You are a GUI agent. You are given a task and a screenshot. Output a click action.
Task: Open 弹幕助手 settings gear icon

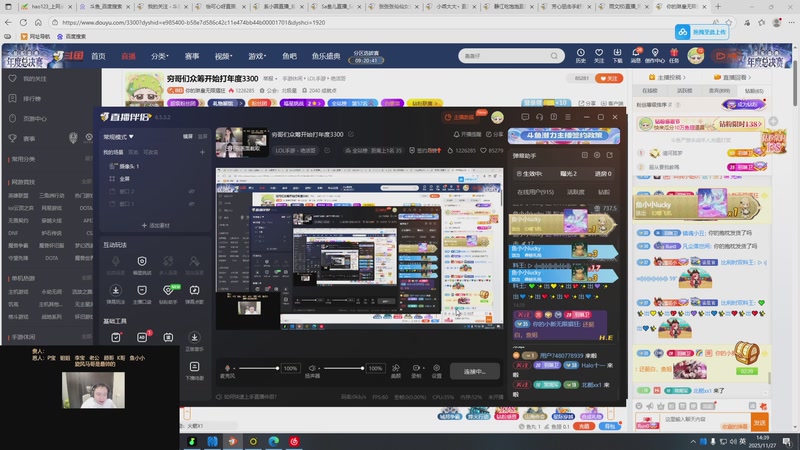tap(597, 155)
